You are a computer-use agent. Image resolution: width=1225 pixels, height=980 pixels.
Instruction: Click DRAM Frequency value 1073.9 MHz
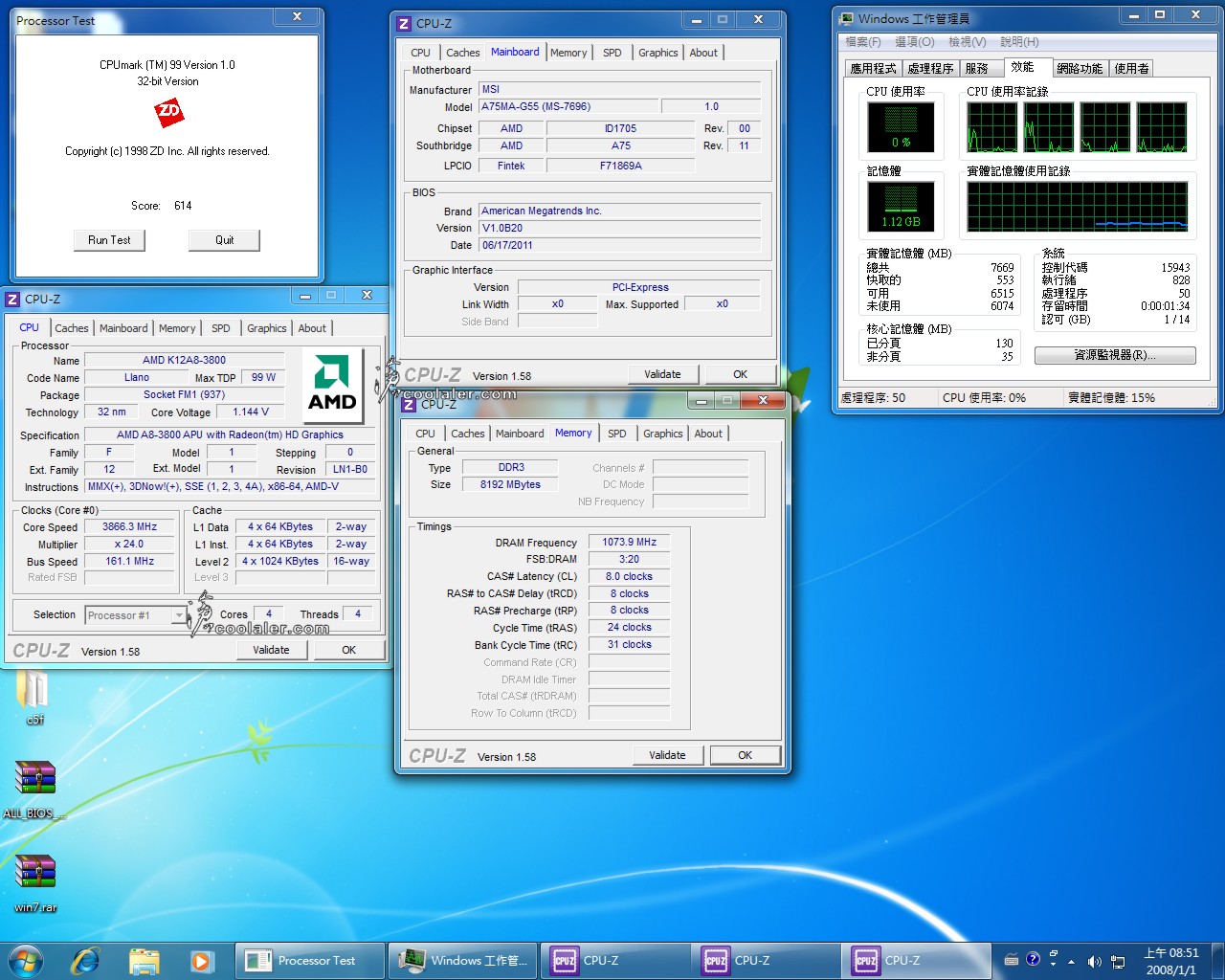tap(629, 542)
